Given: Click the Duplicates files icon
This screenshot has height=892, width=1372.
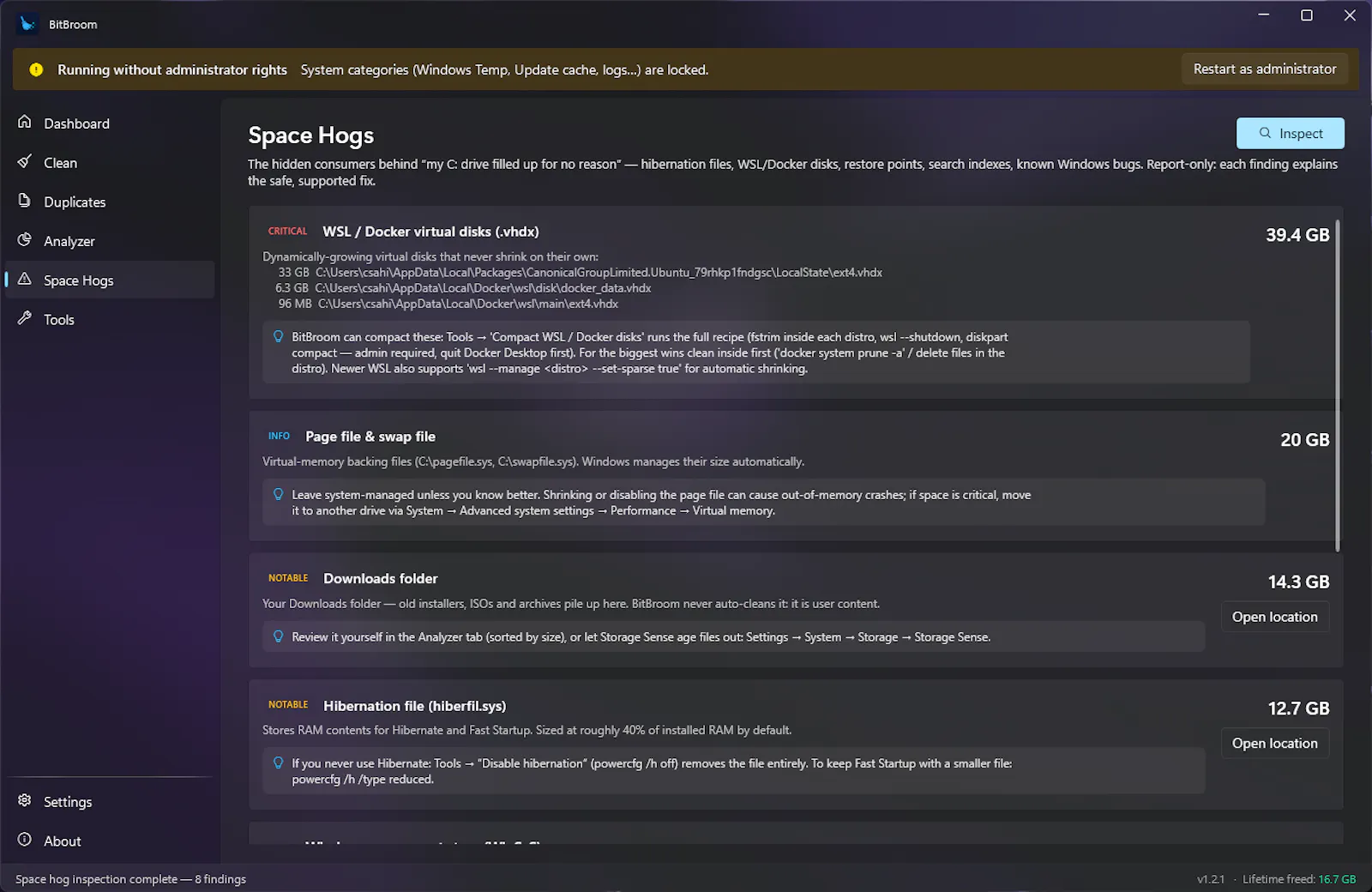Looking at the screenshot, I should pos(25,201).
